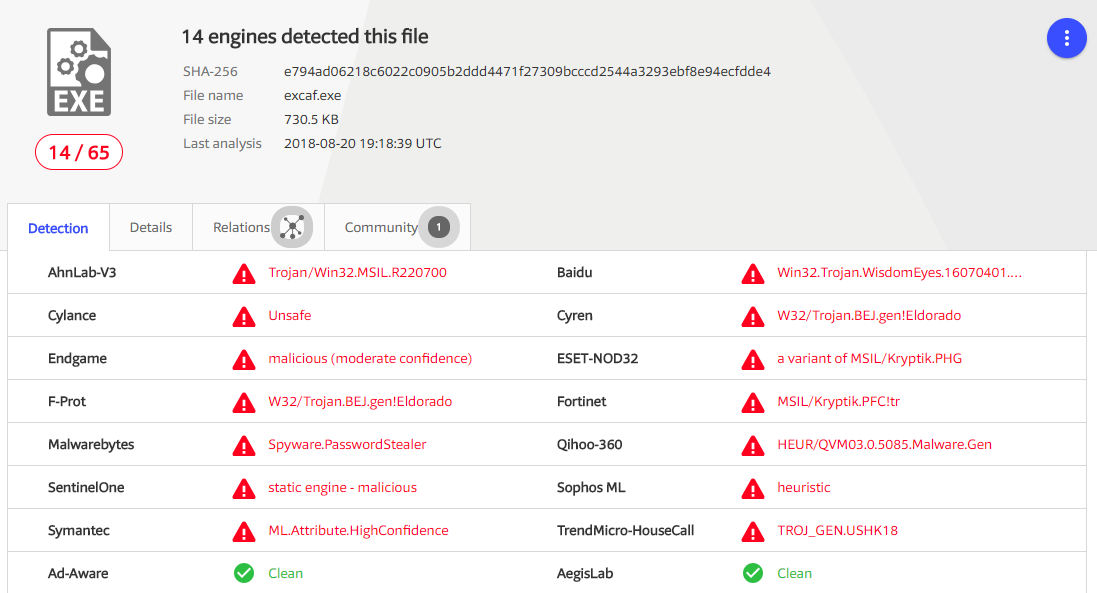The image size is (1097, 593).
Task: Click the TROJ_GEN.USHK18 result
Action: [837, 531]
